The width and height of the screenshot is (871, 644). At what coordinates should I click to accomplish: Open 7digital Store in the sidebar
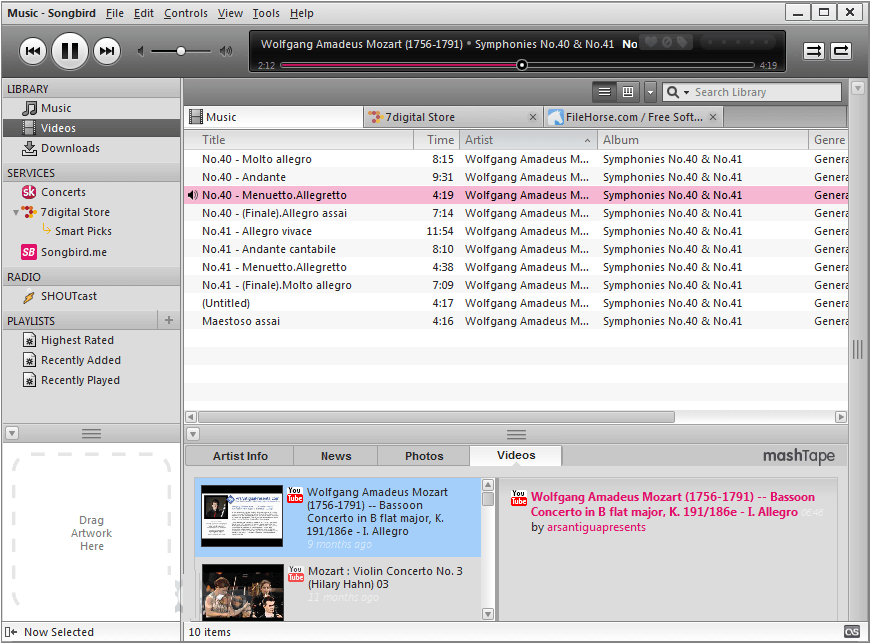pyautogui.click(x=75, y=212)
